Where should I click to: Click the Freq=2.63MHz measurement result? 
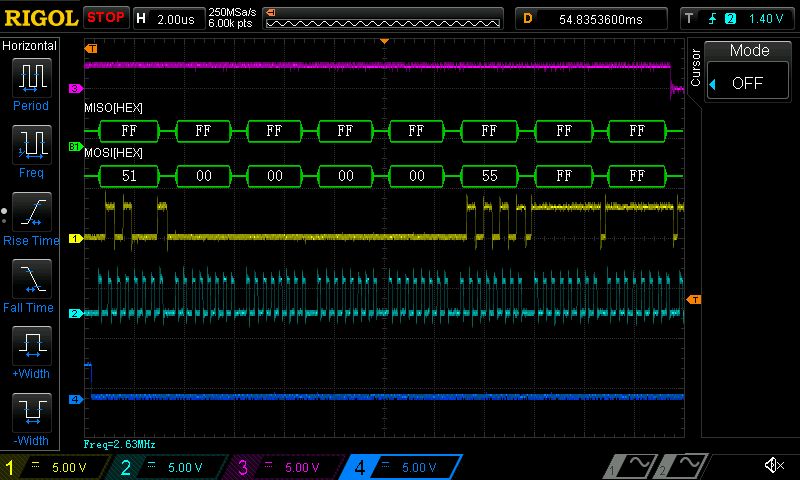pos(119,444)
